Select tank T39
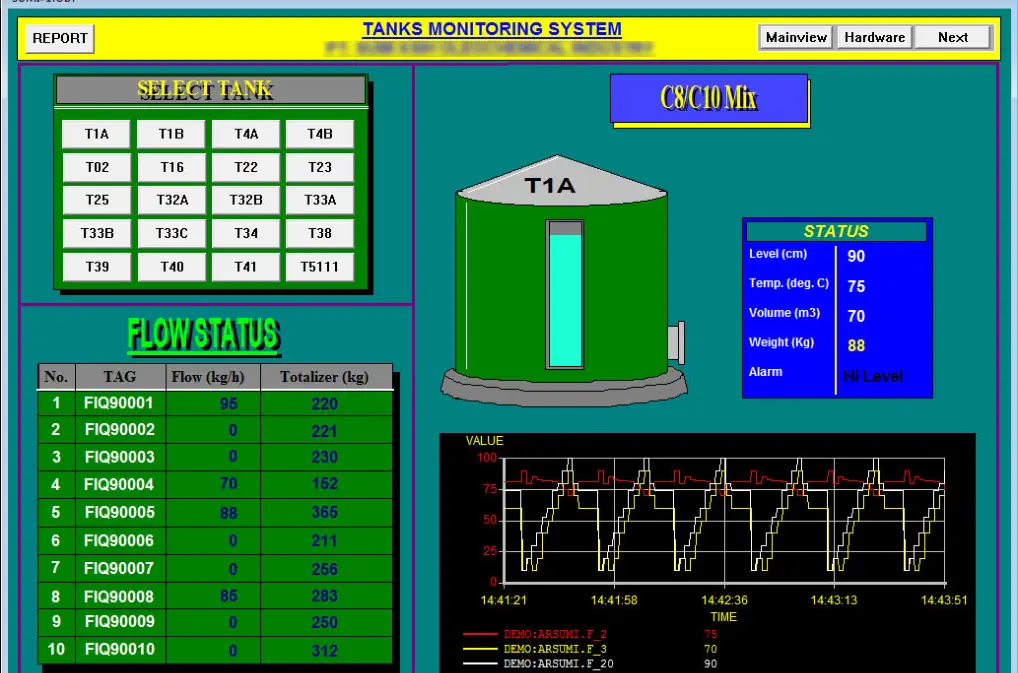1018x673 pixels. [x=96, y=267]
